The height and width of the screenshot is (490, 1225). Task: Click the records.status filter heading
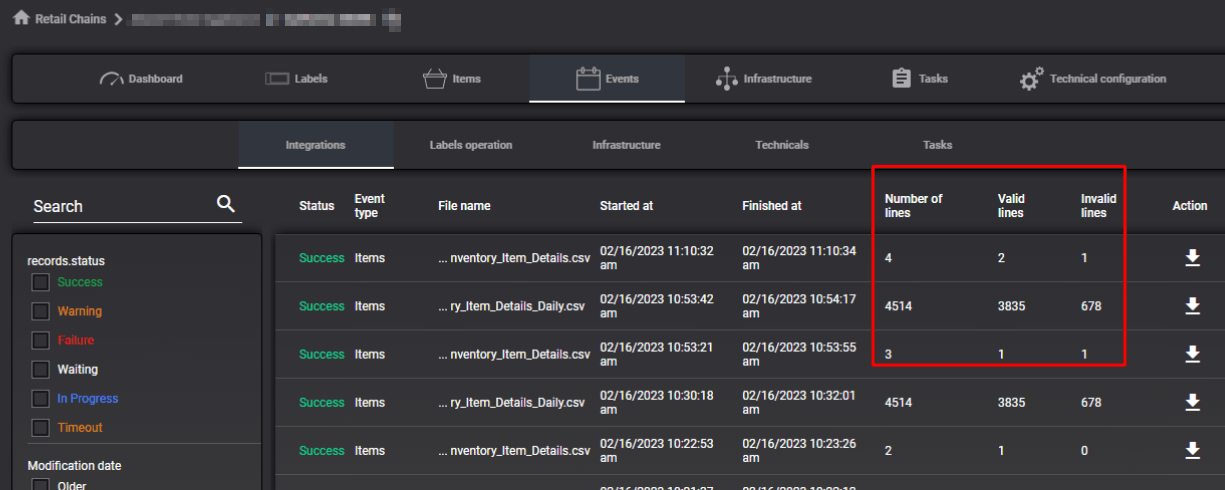point(66,261)
